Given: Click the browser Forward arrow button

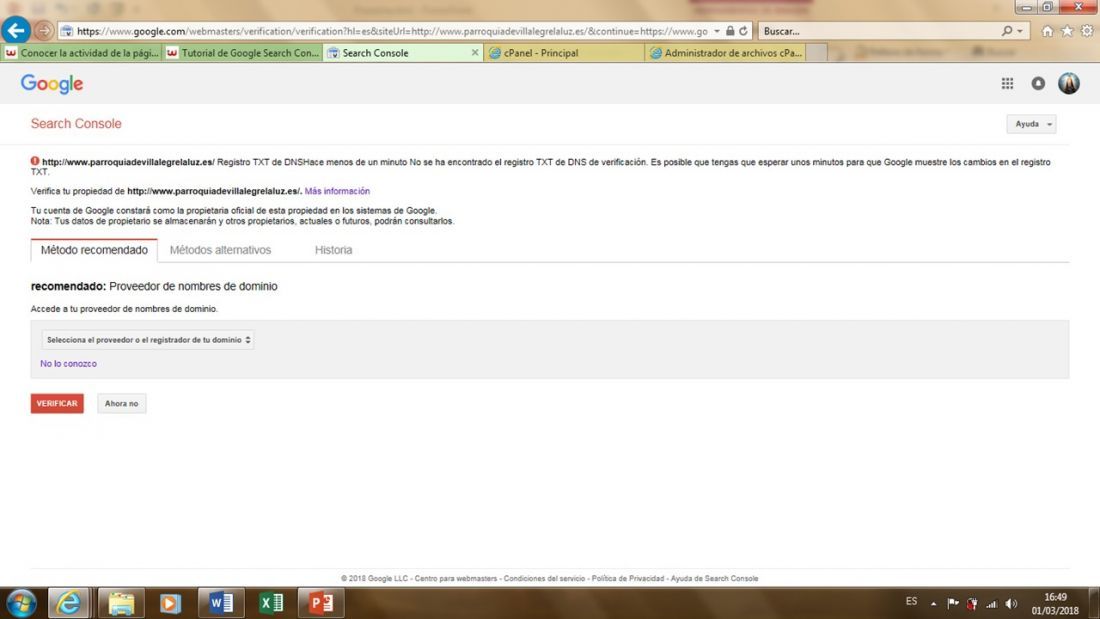Looking at the screenshot, I should 43,31.
